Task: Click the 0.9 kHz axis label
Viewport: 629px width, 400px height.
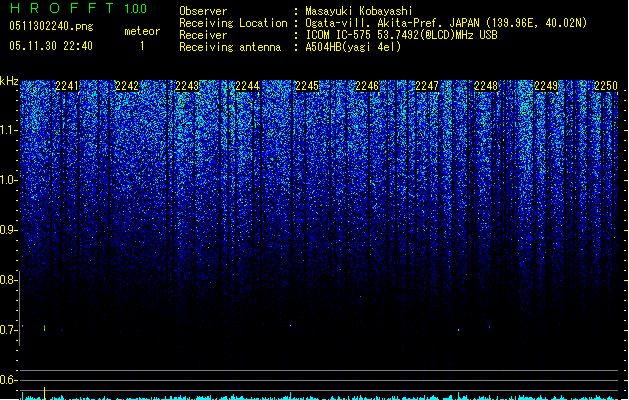Action: [x=8, y=230]
